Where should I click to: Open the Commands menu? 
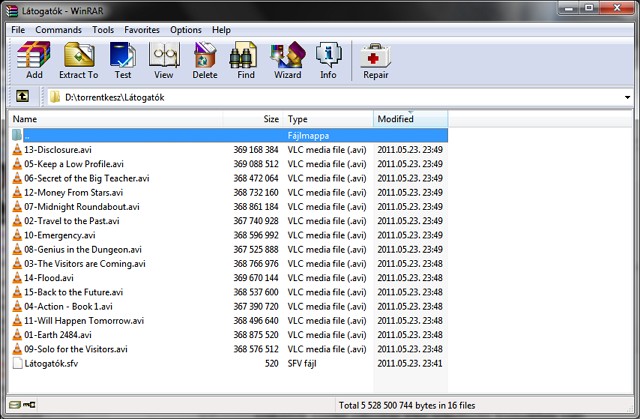58,30
